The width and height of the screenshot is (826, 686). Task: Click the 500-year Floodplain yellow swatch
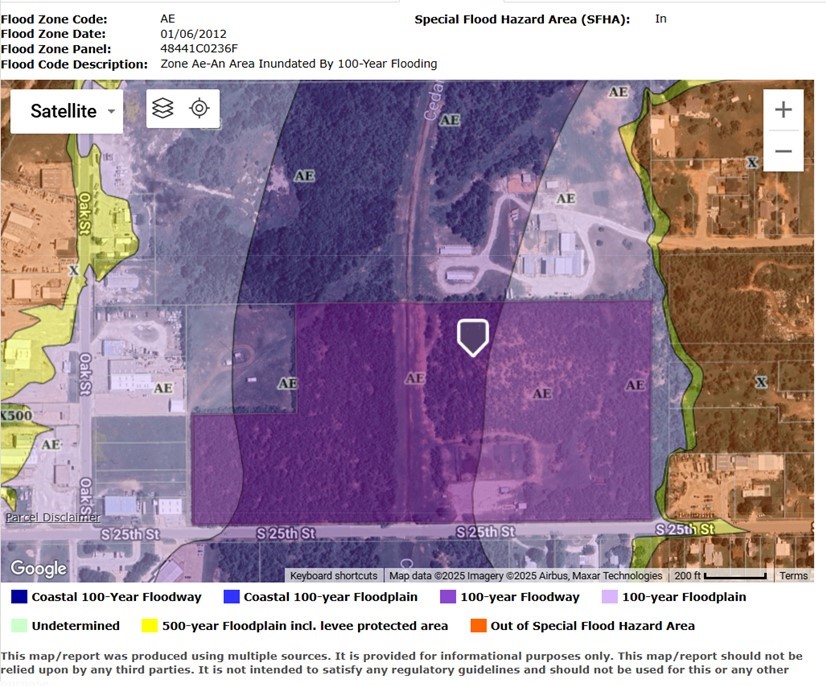150,625
